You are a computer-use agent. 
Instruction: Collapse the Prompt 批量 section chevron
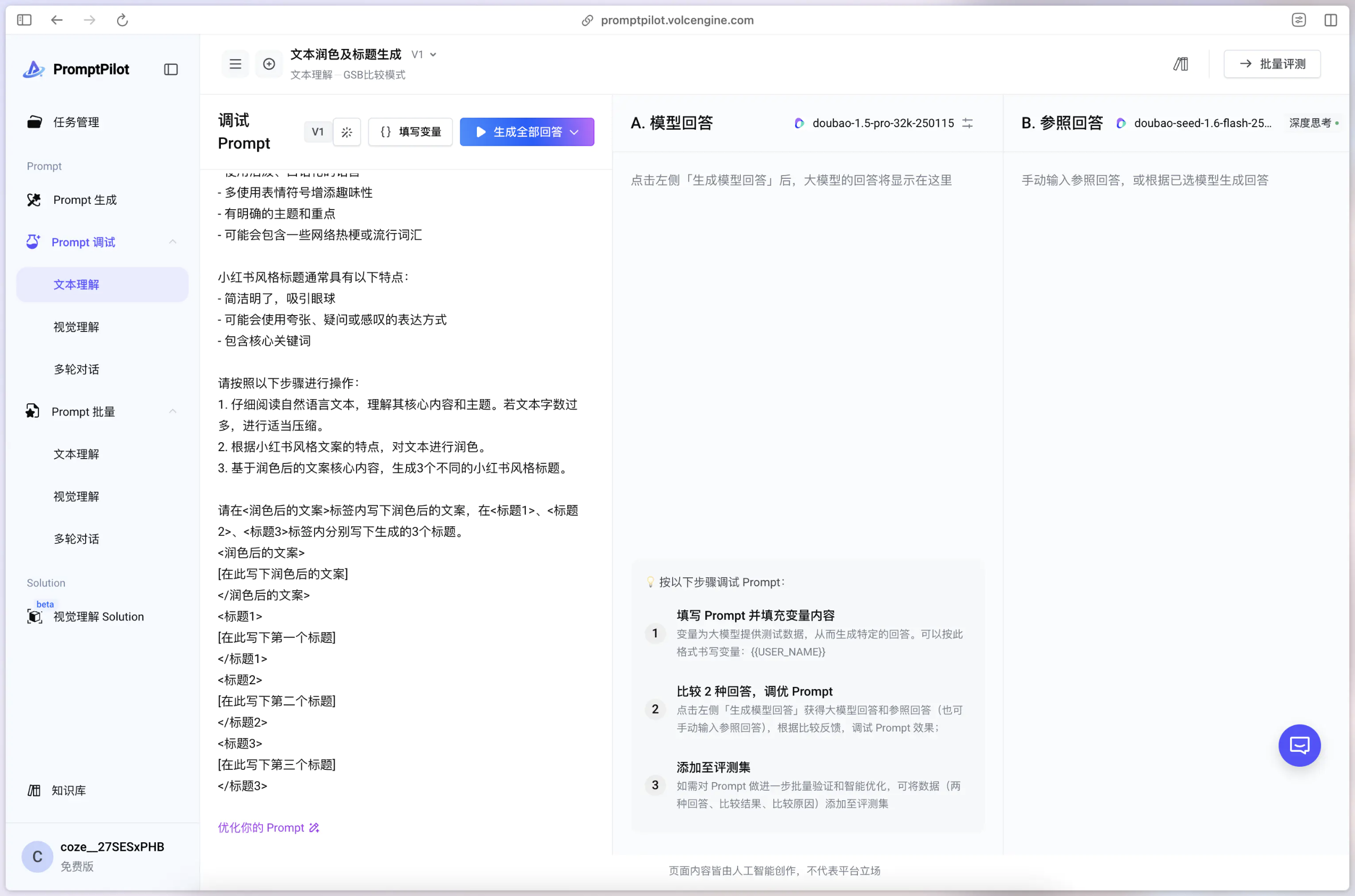(x=172, y=411)
